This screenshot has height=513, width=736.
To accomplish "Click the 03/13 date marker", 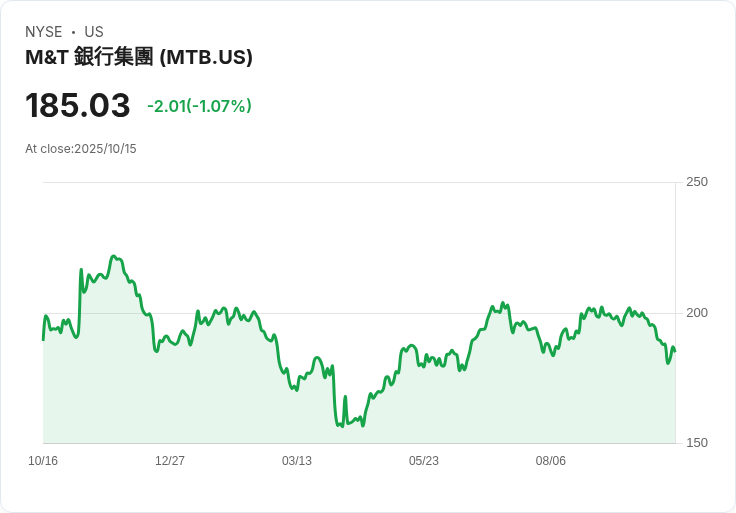I will point(297,461).
